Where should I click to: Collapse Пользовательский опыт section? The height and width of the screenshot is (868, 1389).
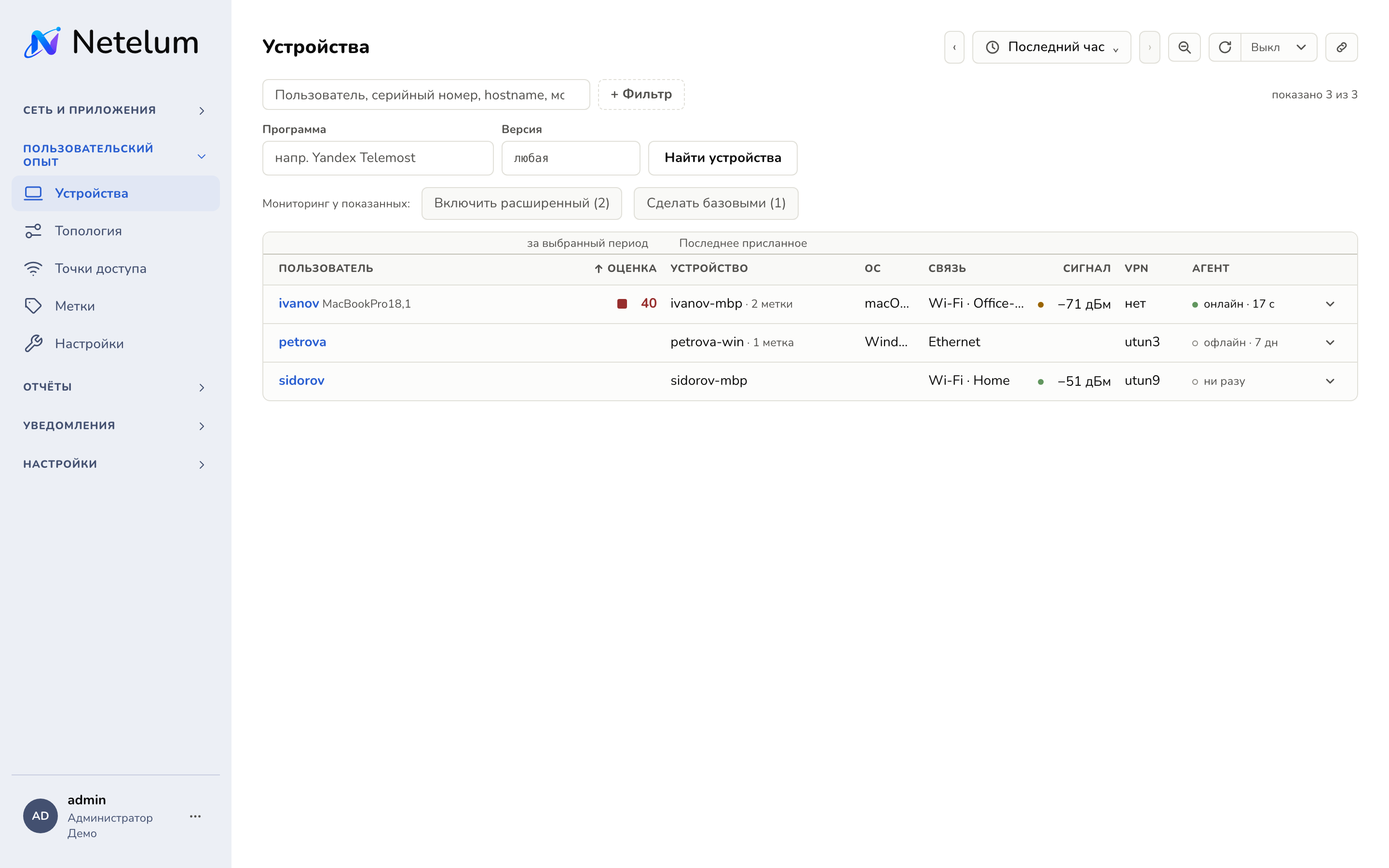pyautogui.click(x=115, y=156)
